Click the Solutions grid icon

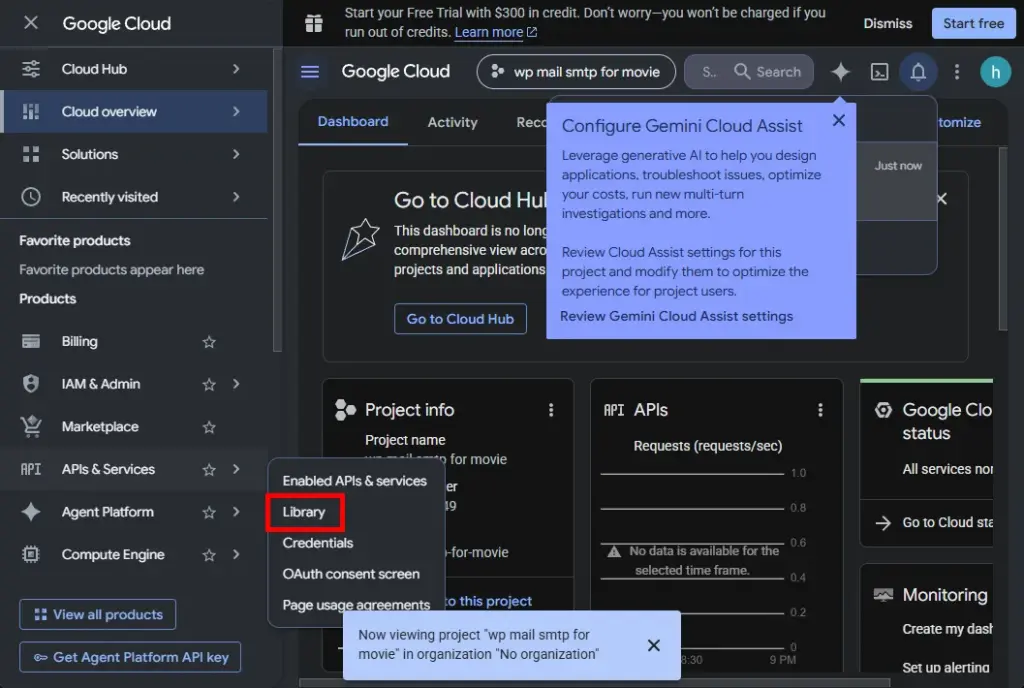coord(31,154)
